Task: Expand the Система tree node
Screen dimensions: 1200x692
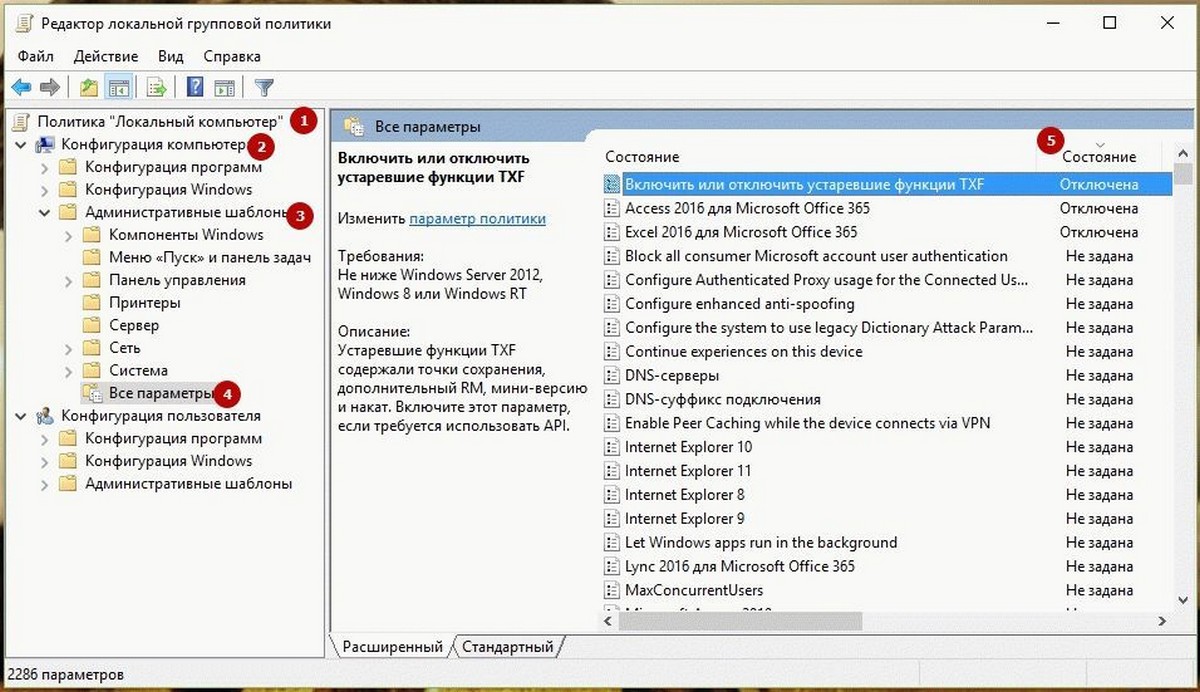Action: 69,370
